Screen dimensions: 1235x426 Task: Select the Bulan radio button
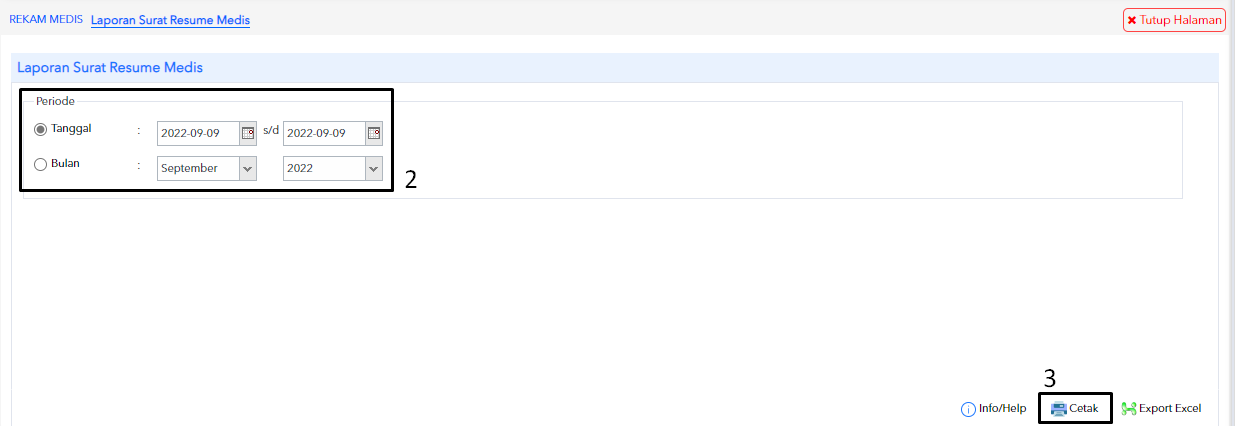tap(41, 165)
